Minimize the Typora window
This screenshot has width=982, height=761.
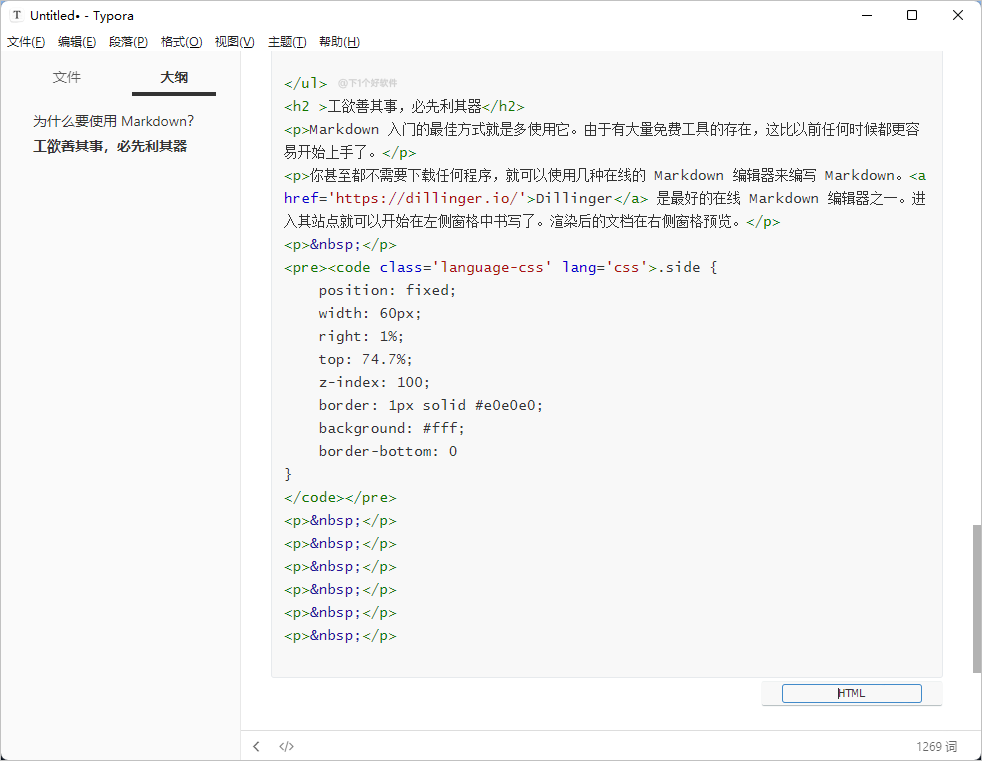click(x=867, y=15)
